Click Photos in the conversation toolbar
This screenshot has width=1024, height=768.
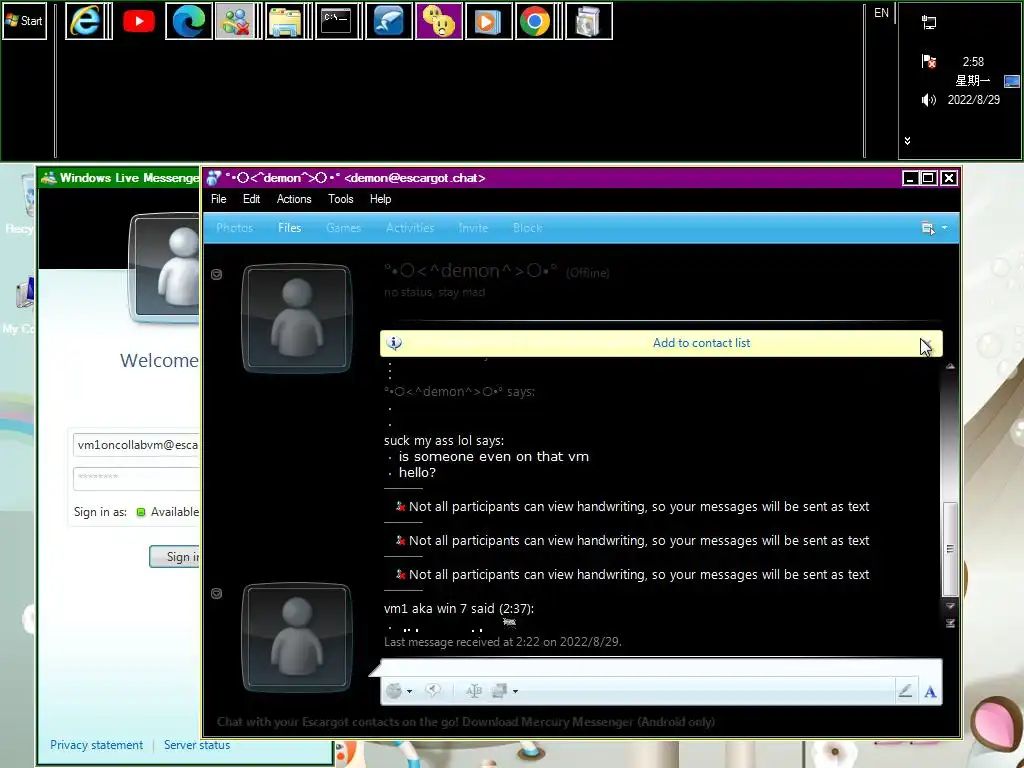pos(234,228)
